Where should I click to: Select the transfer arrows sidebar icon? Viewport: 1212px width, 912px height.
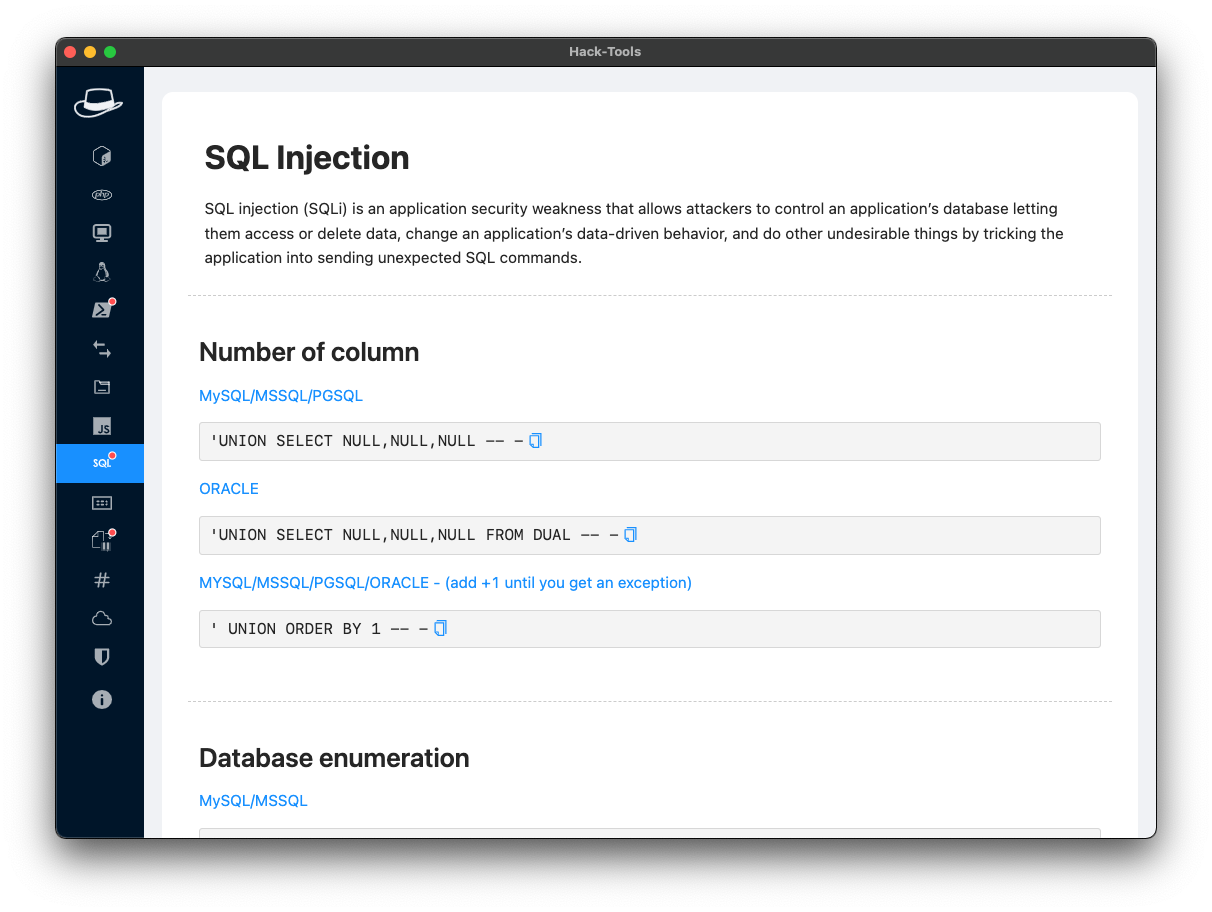[x=101, y=349]
